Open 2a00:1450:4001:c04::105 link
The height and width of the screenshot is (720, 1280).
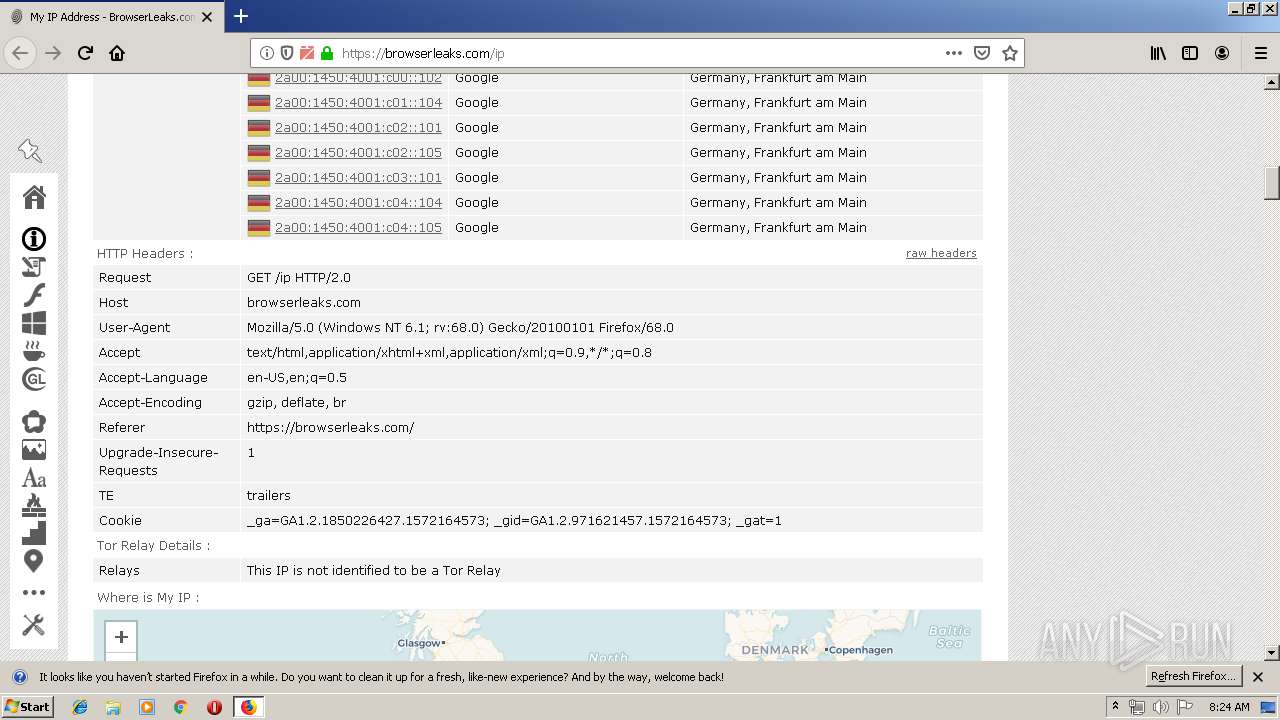point(358,227)
